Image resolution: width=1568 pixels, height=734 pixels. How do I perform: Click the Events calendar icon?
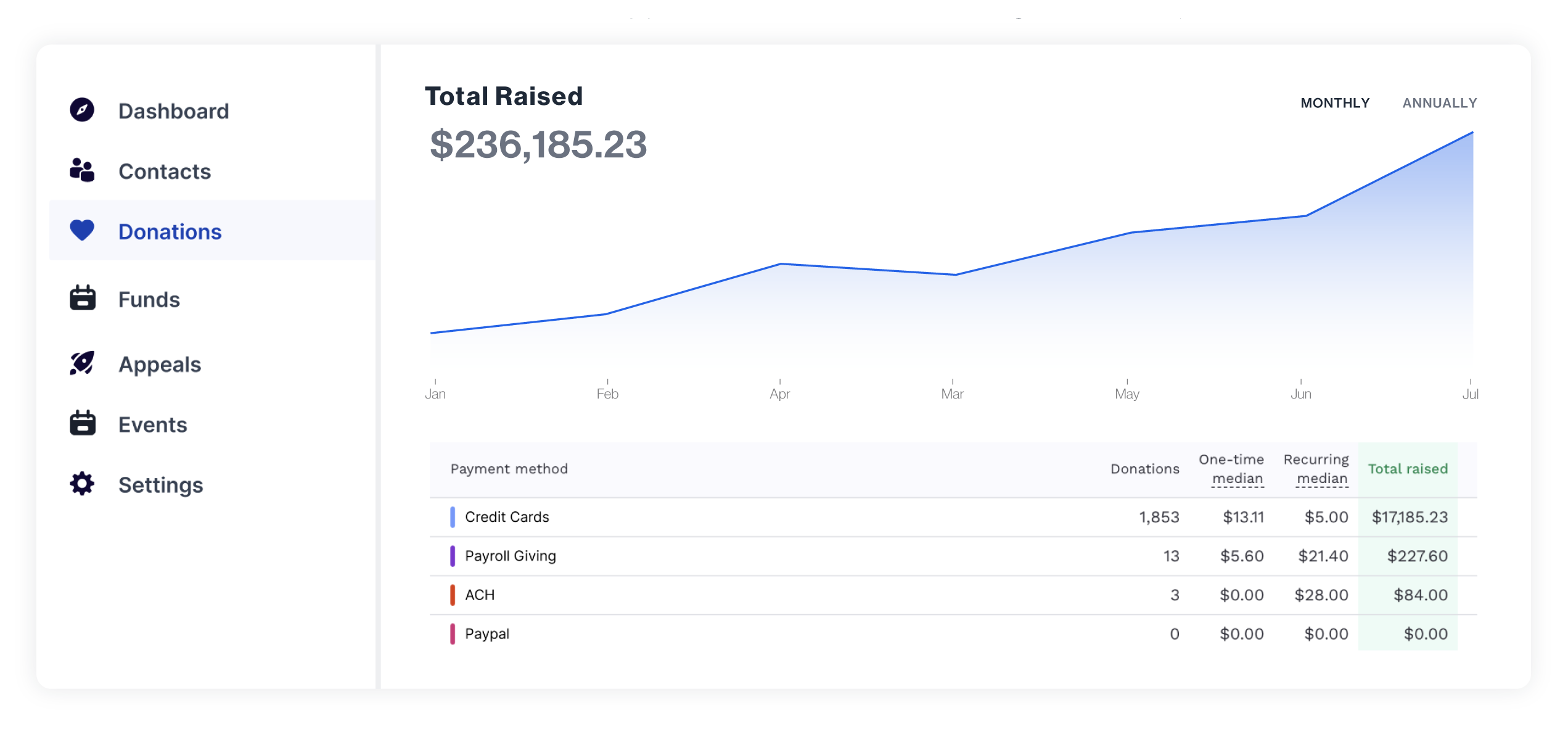click(82, 424)
